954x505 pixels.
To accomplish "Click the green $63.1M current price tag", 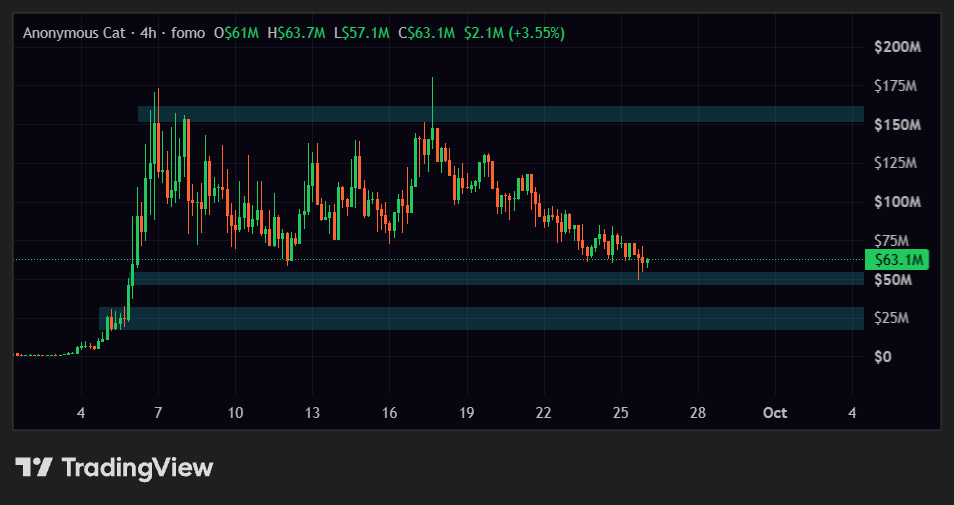I will click(897, 260).
